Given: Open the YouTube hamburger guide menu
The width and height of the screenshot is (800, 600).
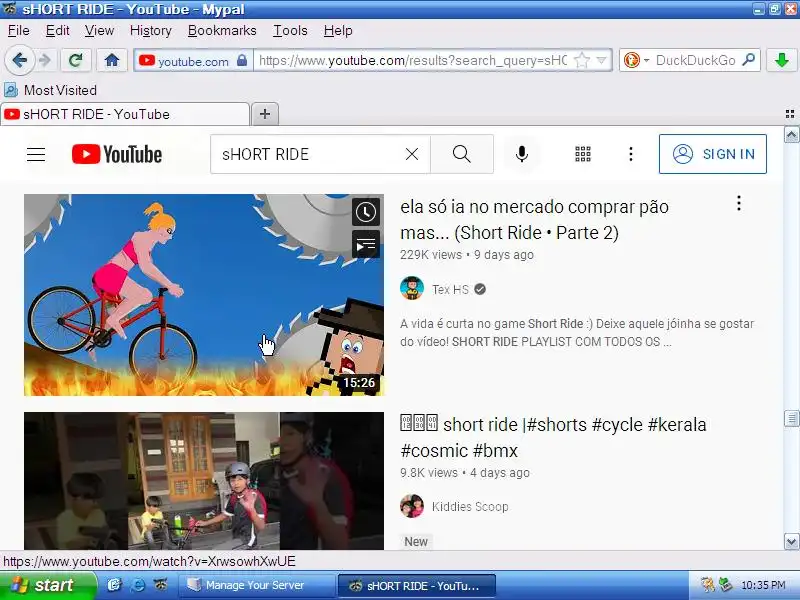Looking at the screenshot, I should (36, 154).
